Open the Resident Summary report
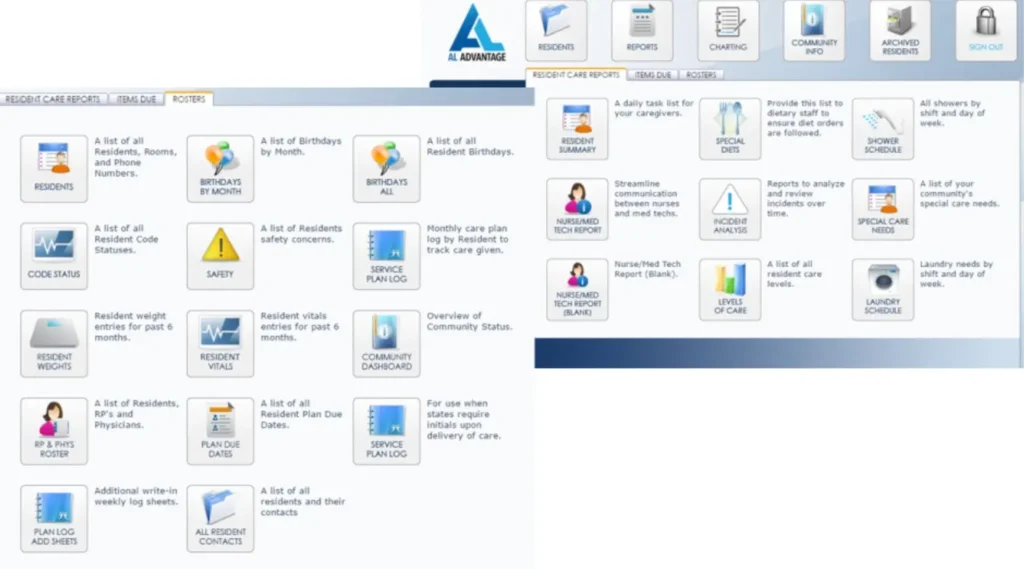 577,129
